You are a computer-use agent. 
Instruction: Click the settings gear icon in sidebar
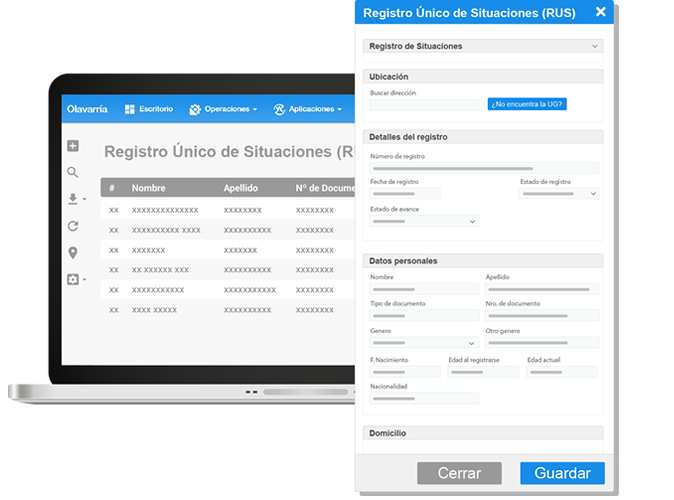pyautogui.click(x=73, y=279)
